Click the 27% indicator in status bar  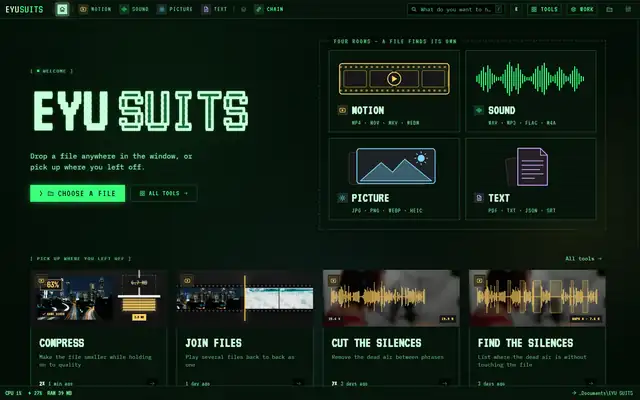tap(35, 393)
